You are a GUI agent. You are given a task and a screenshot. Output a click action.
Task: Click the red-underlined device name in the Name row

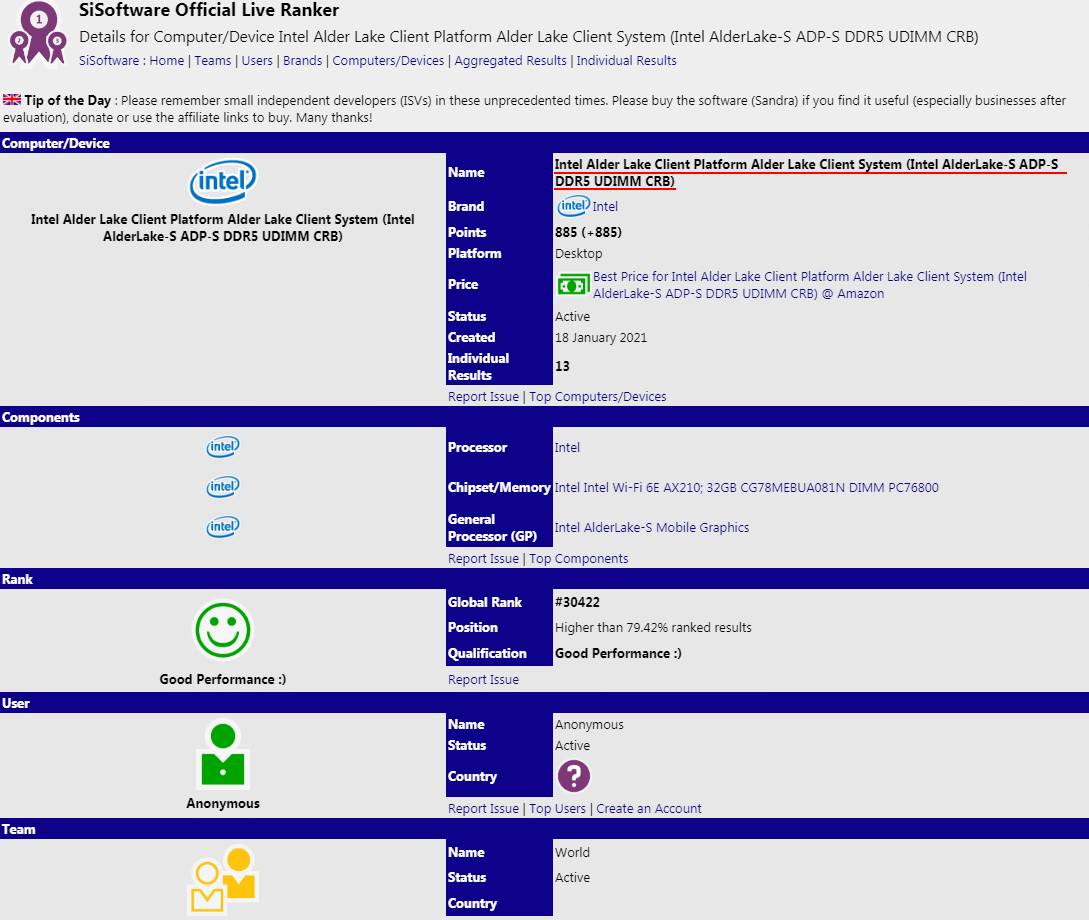(x=806, y=173)
